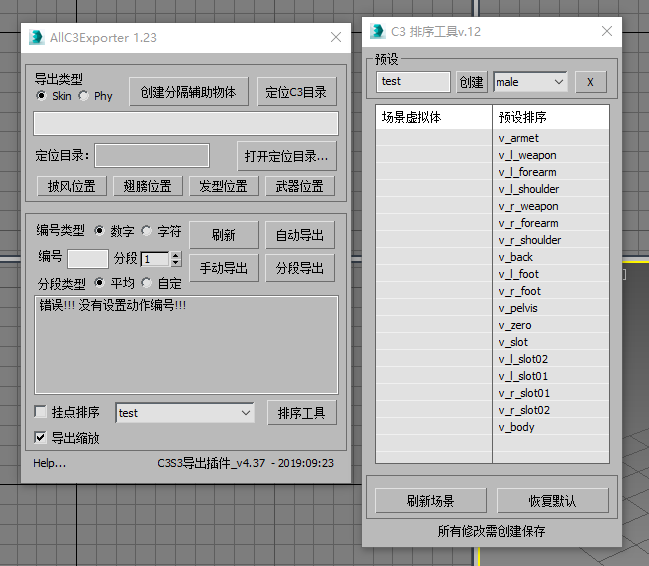Screen dimensions: 649x566
Task: Select v_r_weapon row
Action: pos(550,206)
